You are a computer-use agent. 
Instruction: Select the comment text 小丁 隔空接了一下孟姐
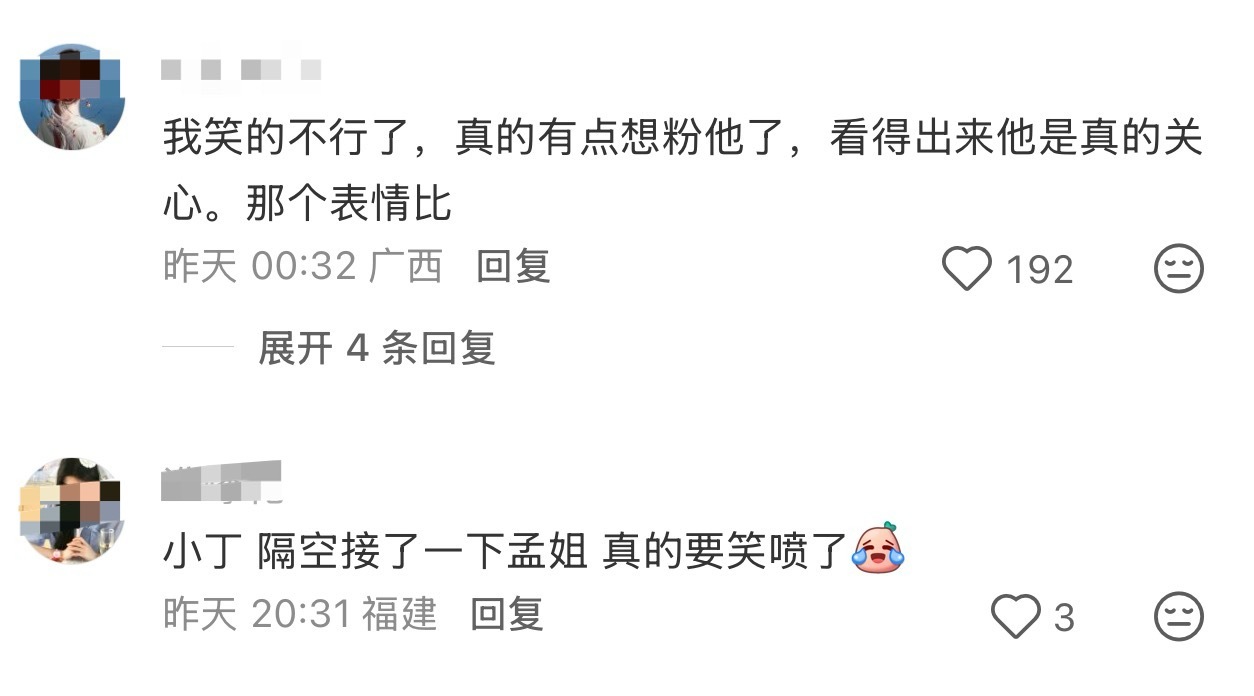pyautogui.click(x=374, y=550)
